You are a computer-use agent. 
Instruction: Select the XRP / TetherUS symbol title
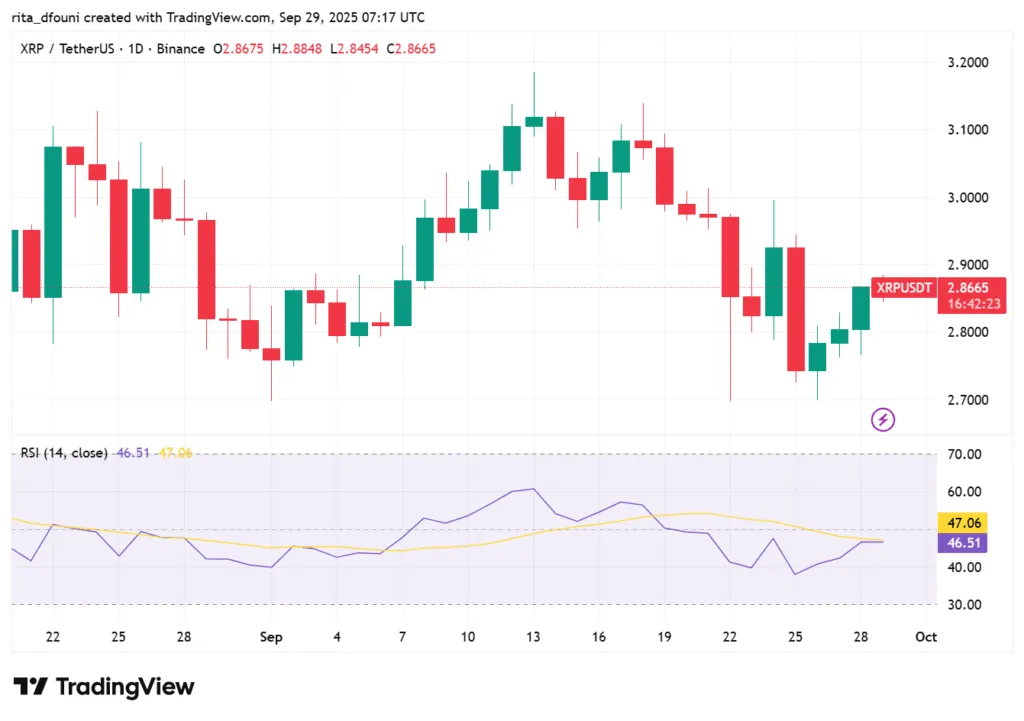tap(67, 49)
